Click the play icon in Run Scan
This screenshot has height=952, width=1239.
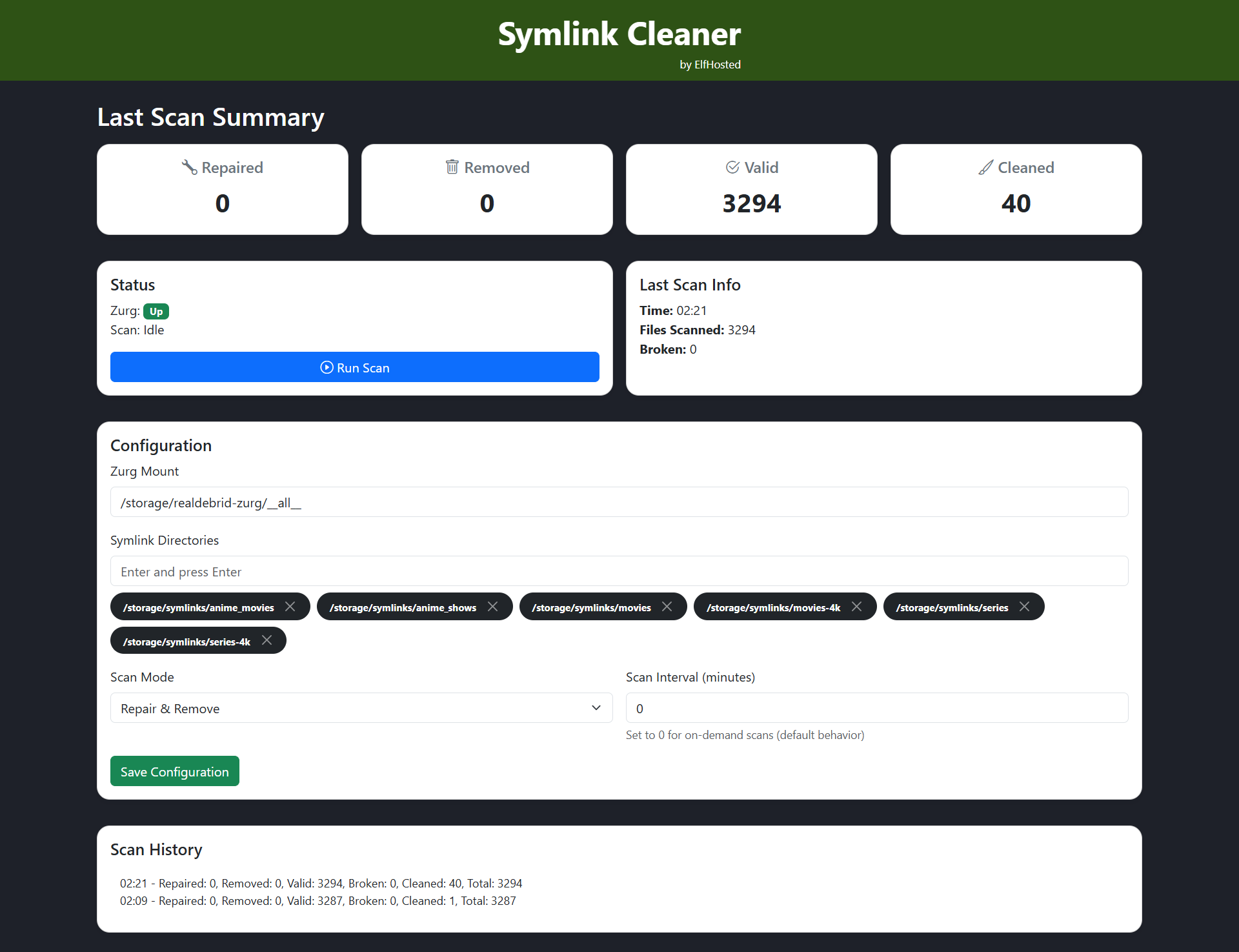coord(327,367)
